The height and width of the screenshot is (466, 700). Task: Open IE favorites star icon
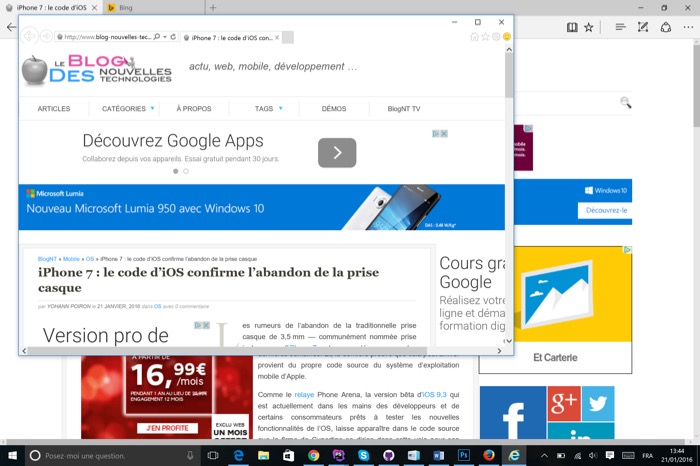[x=485, y=37]
